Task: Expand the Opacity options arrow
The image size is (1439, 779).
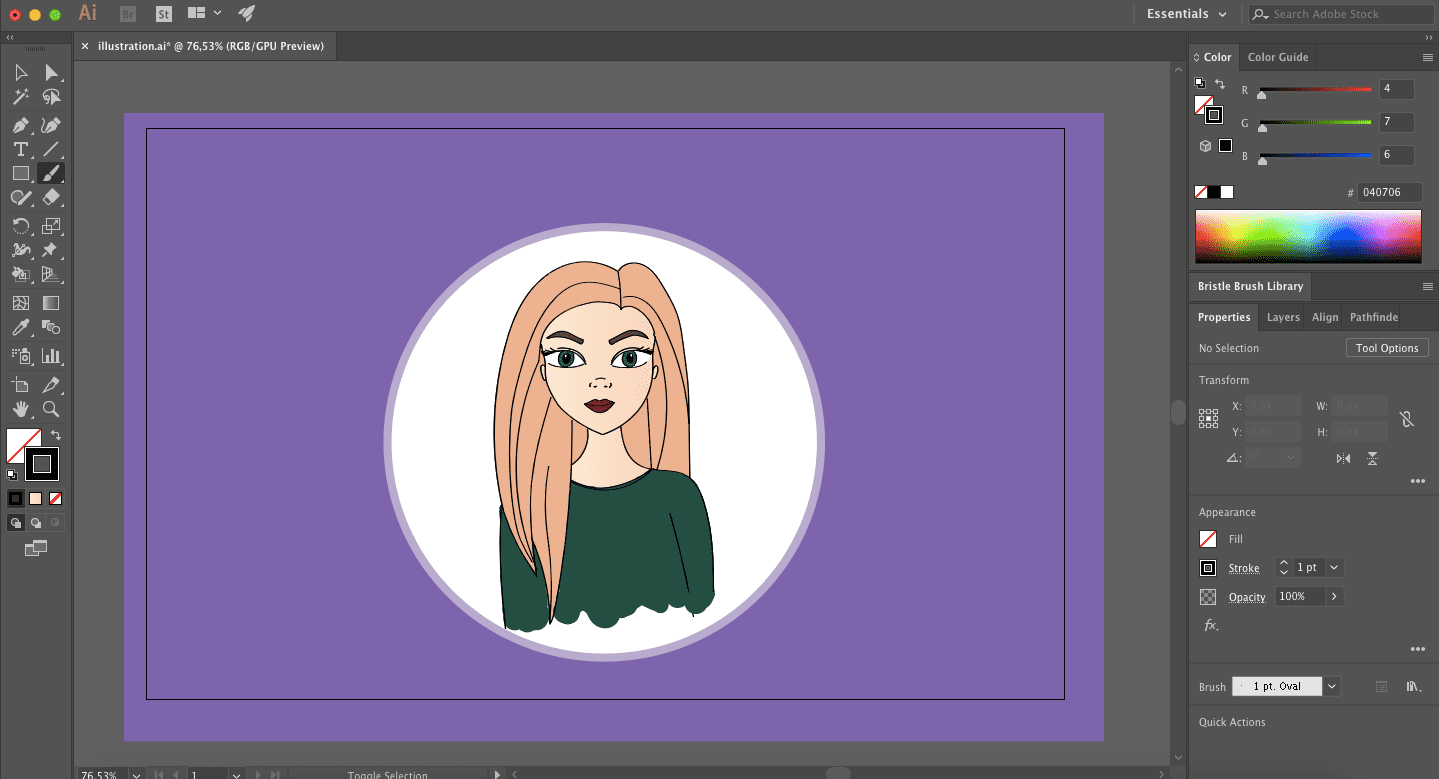Action: coord(1334,596)
